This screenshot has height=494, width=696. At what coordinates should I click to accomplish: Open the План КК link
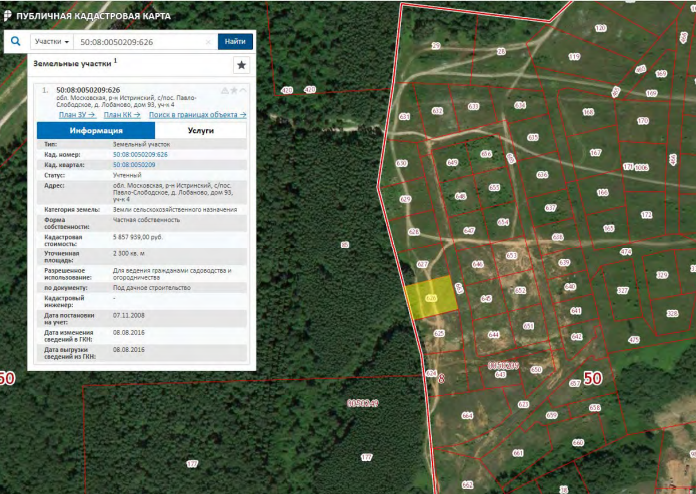(122, 115)
